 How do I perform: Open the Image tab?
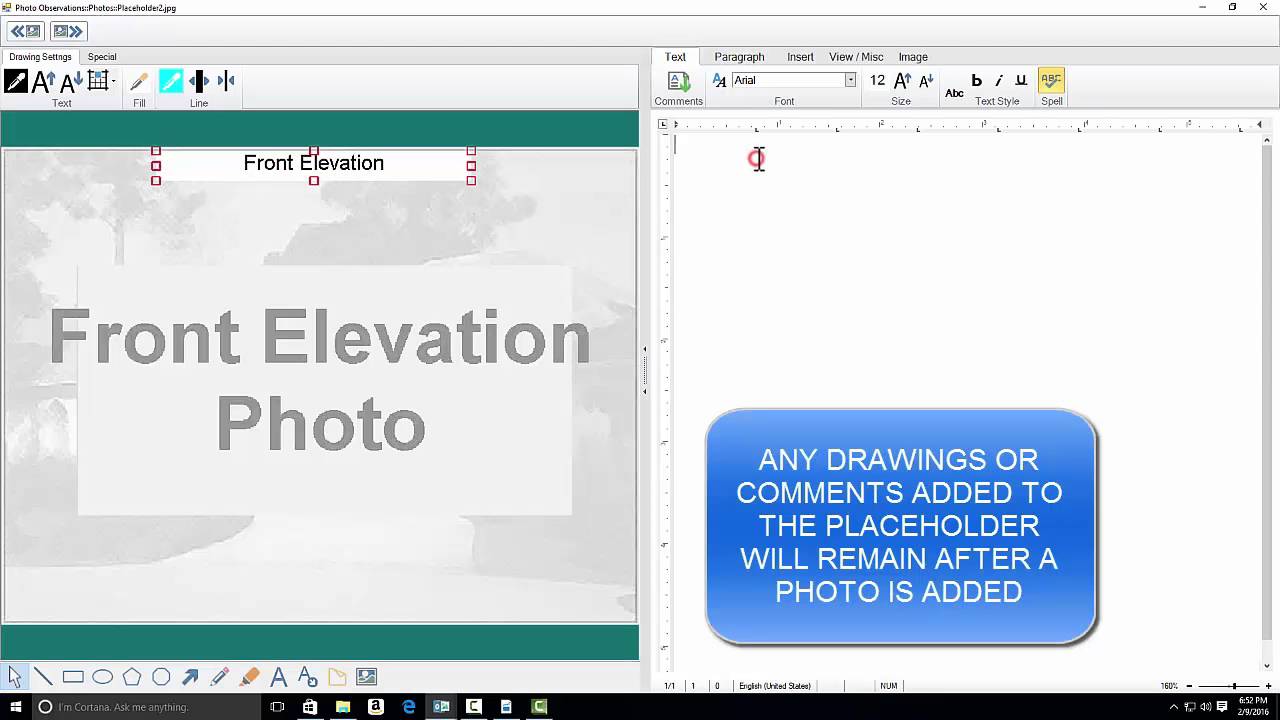(913, 57)
